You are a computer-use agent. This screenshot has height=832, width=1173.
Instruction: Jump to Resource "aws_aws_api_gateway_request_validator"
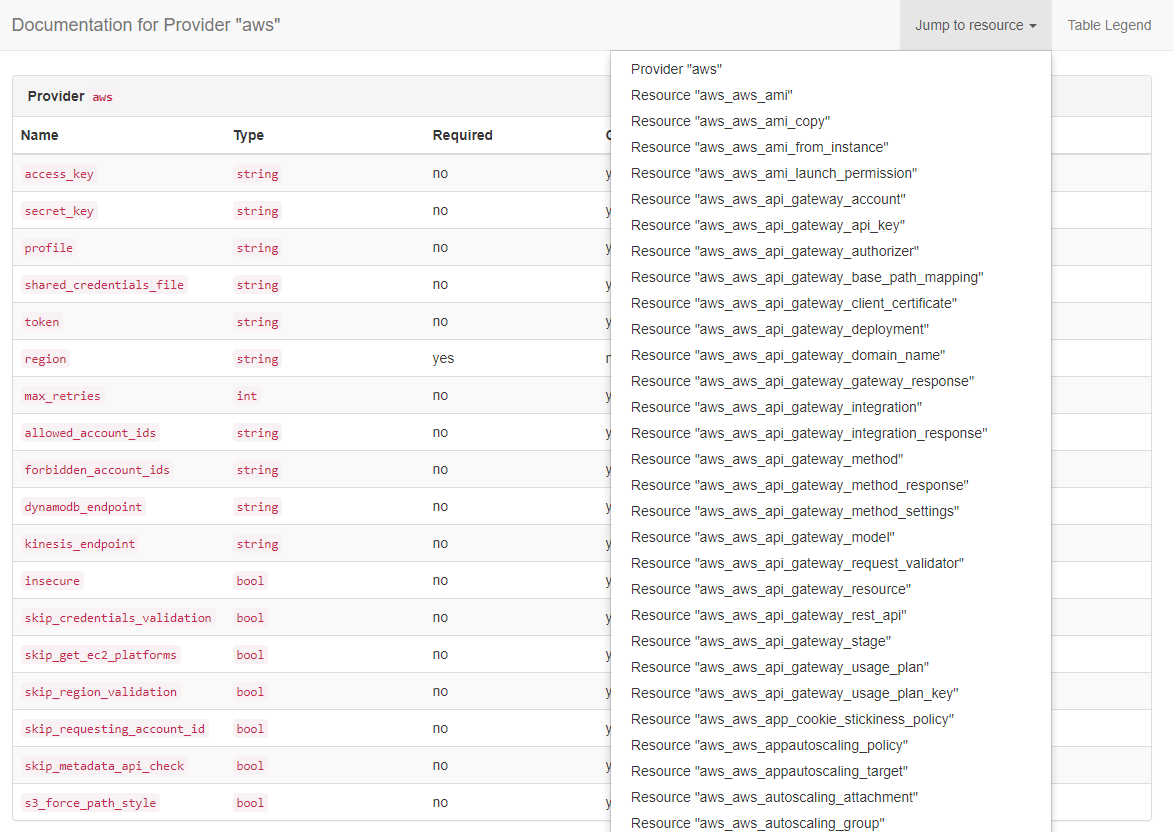pos(830,563)
